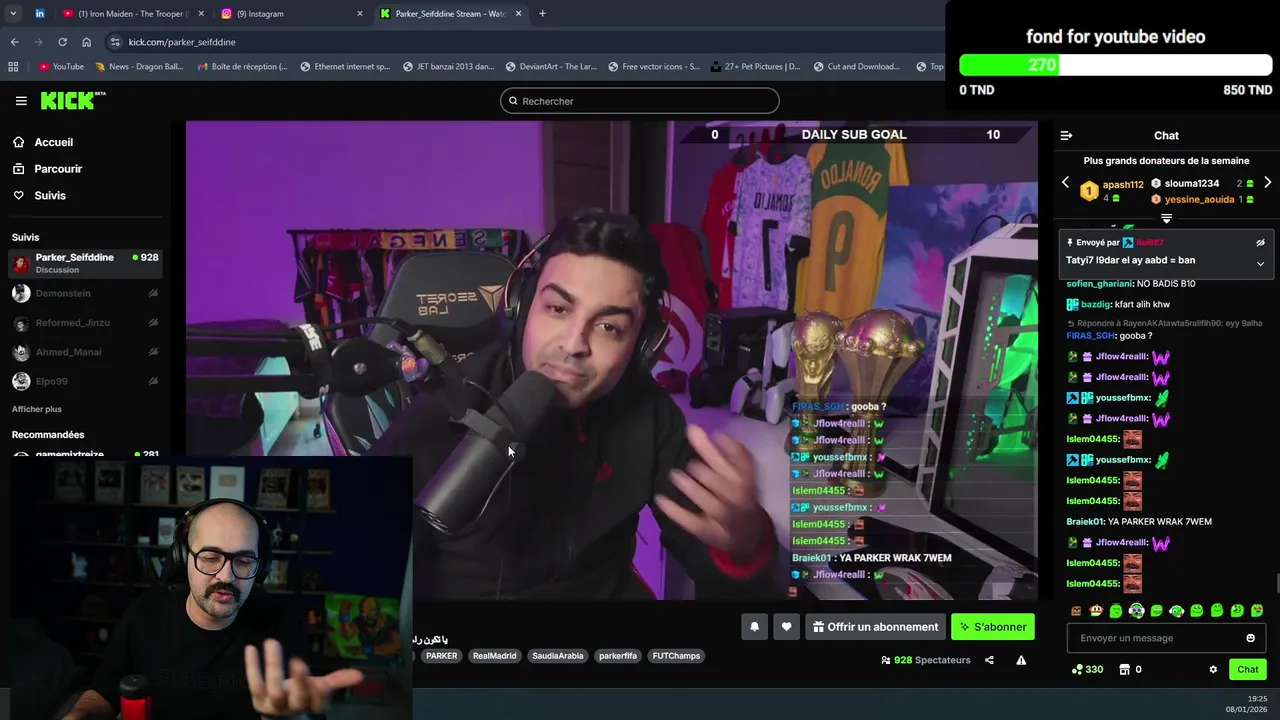Open Boîte de réception bookmark
The image size is (1280, 720).
[x=243, y=67]
